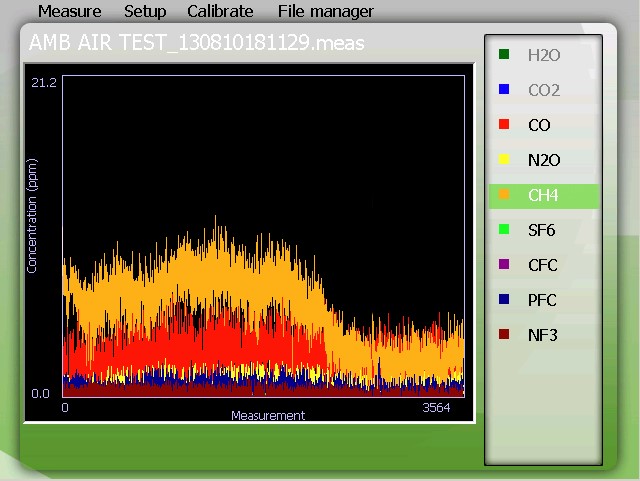Click the blue CO2 color square
Image resolution: width=640 pixels, height=481 pixels.
tap(504, 90)
